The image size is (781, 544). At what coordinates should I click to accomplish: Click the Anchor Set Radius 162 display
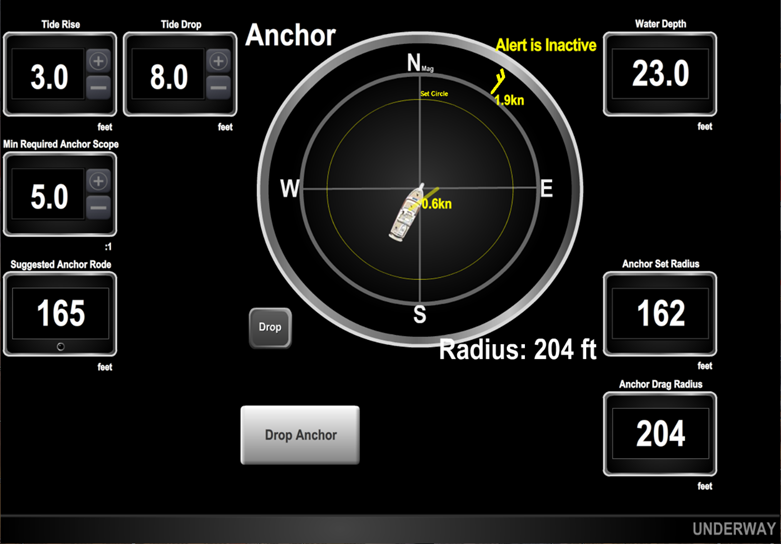(660, 313)
